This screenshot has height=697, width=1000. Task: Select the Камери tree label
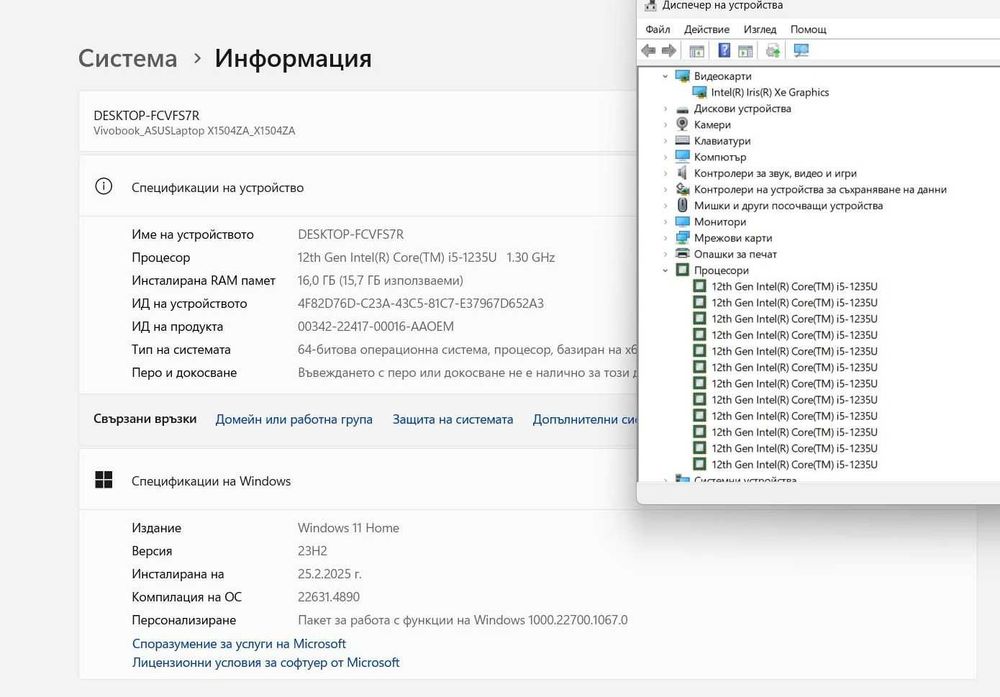[x=712, y=125]
